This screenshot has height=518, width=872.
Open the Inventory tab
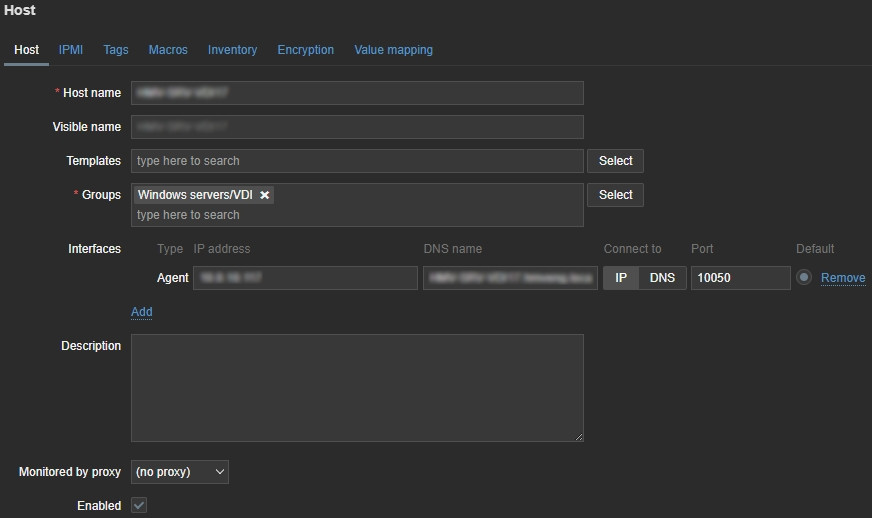click(232, 50)
